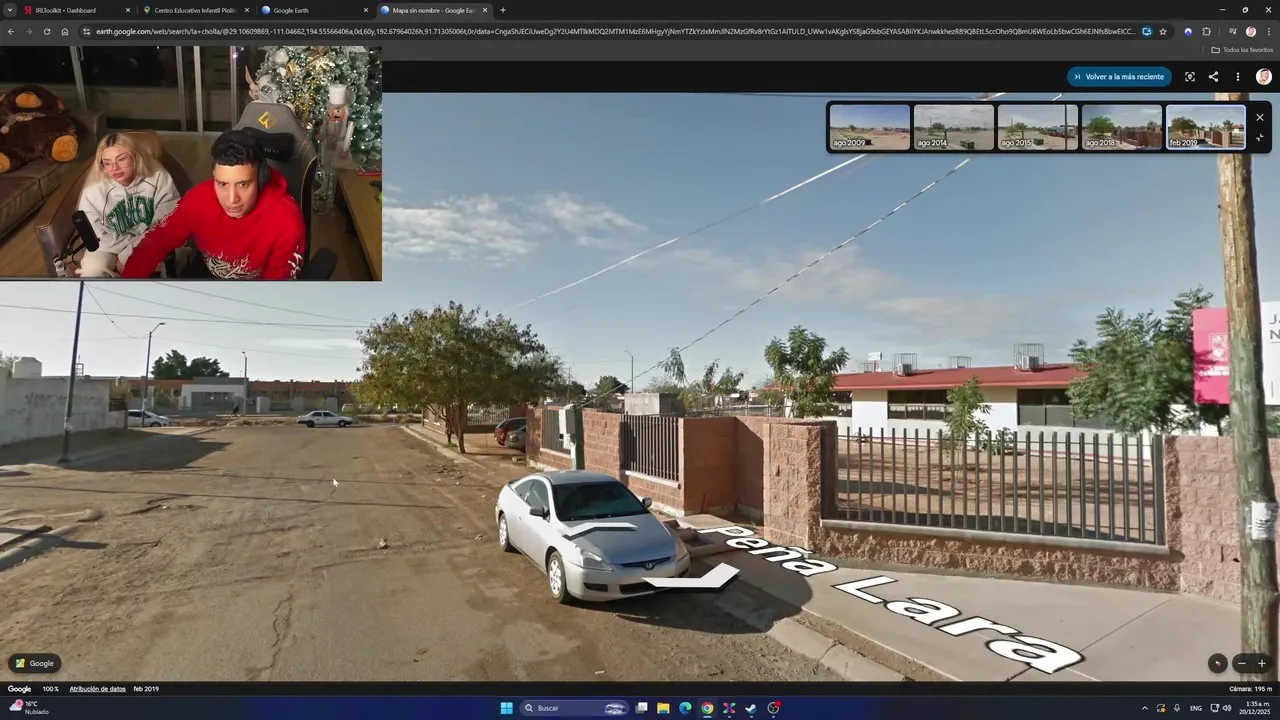Select the ago 2018 Street View thumbnail
This screenshot has width=1280, height=720.
1122,127
